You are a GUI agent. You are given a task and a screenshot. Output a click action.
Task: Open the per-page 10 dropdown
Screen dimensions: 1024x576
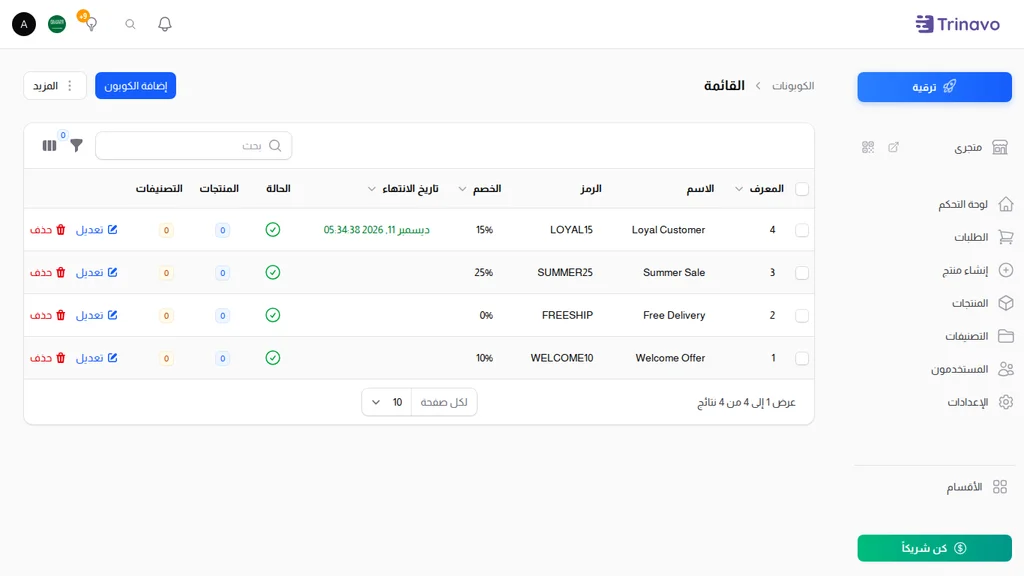[387, 402]
